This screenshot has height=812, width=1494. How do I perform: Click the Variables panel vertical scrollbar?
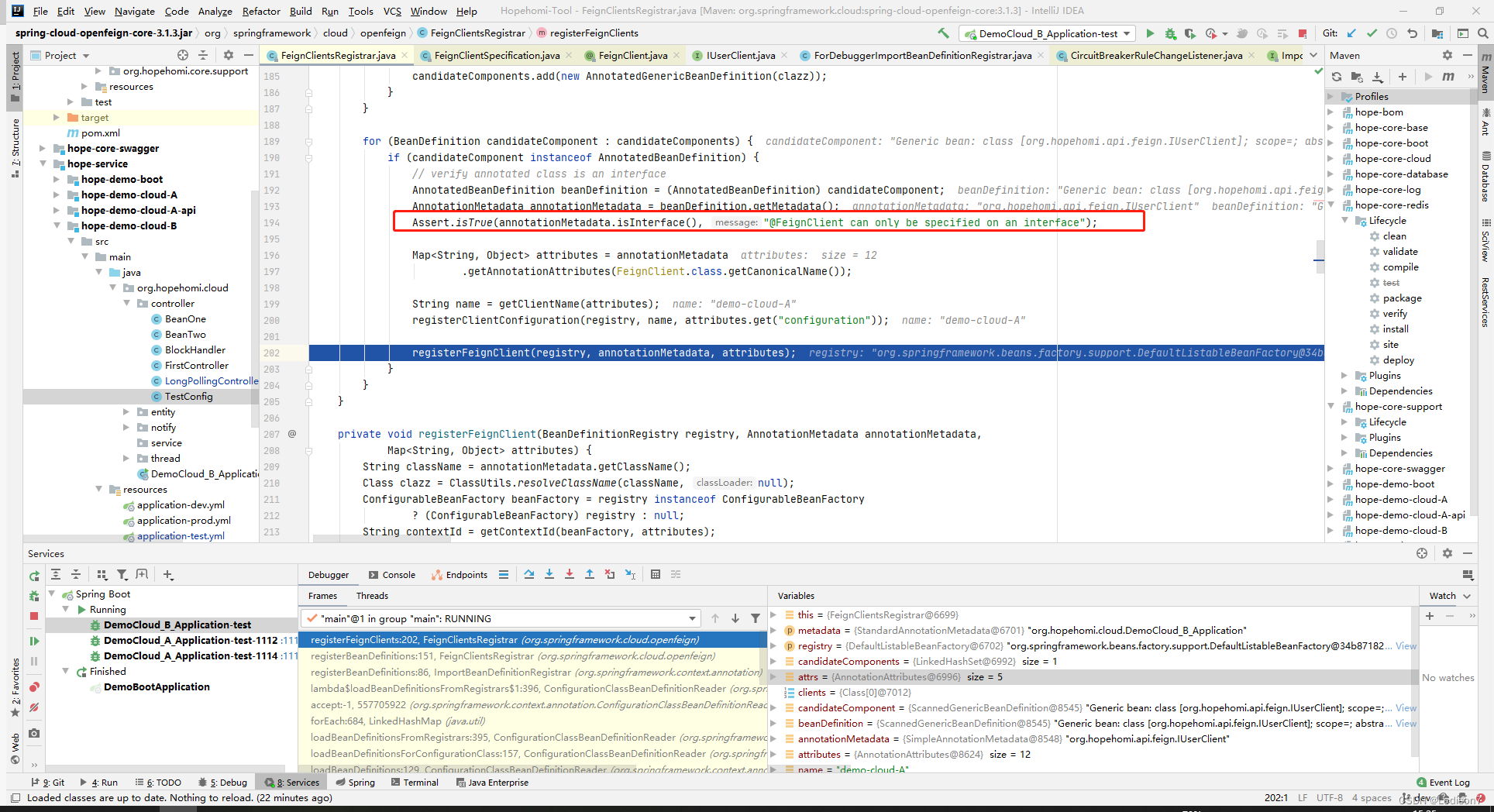(1415, 682)
